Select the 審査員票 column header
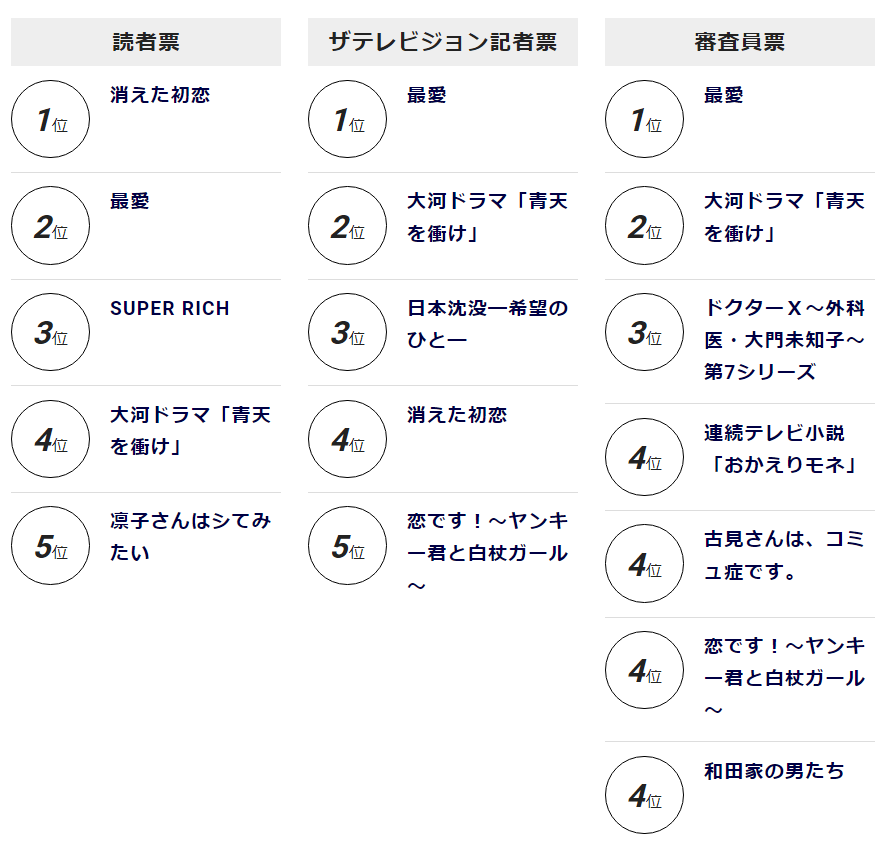The width and height of the screenshot is (890, 852). pyautogui.click(x=740, y=42)
